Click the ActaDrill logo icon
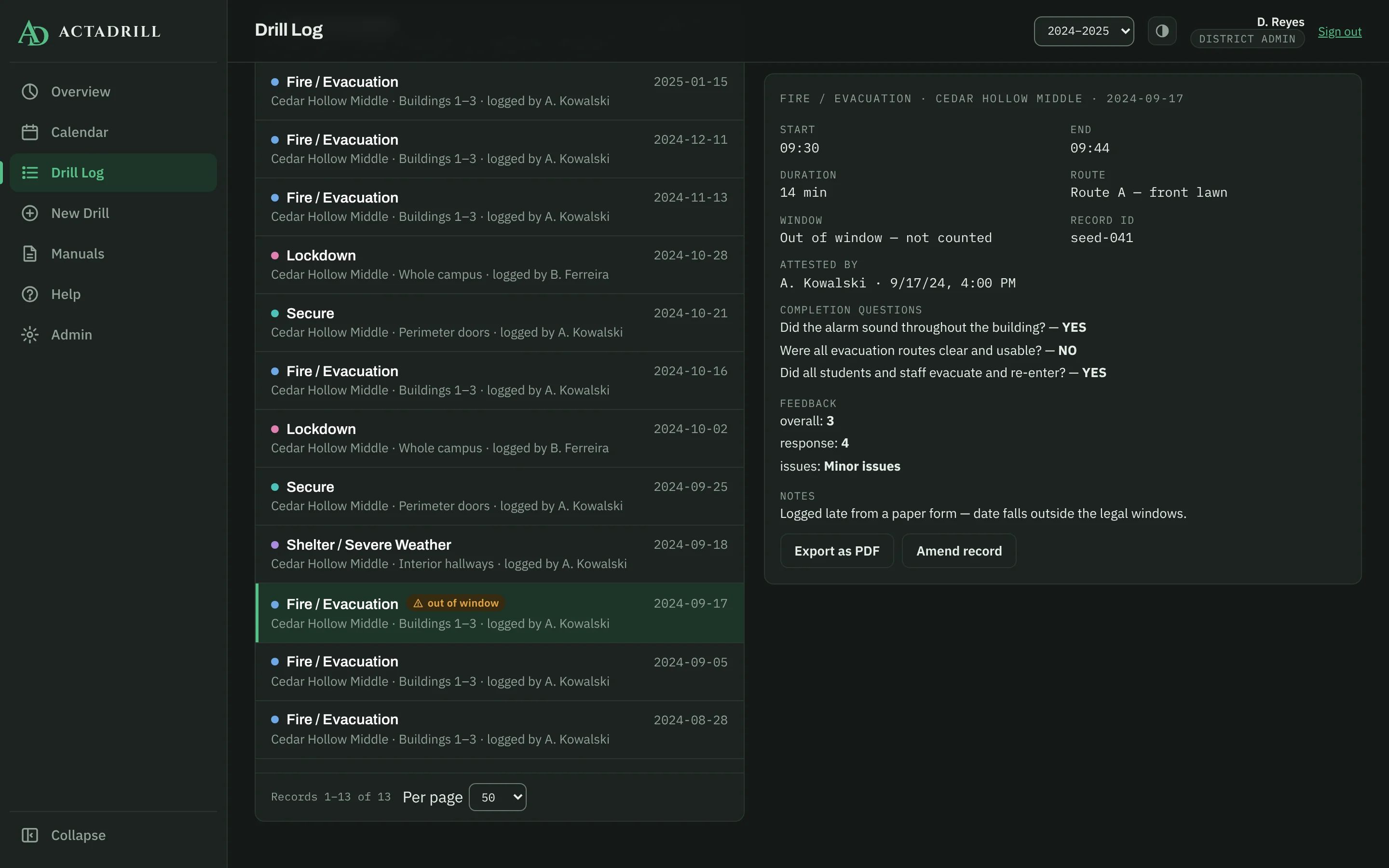 tap(33, 32)
